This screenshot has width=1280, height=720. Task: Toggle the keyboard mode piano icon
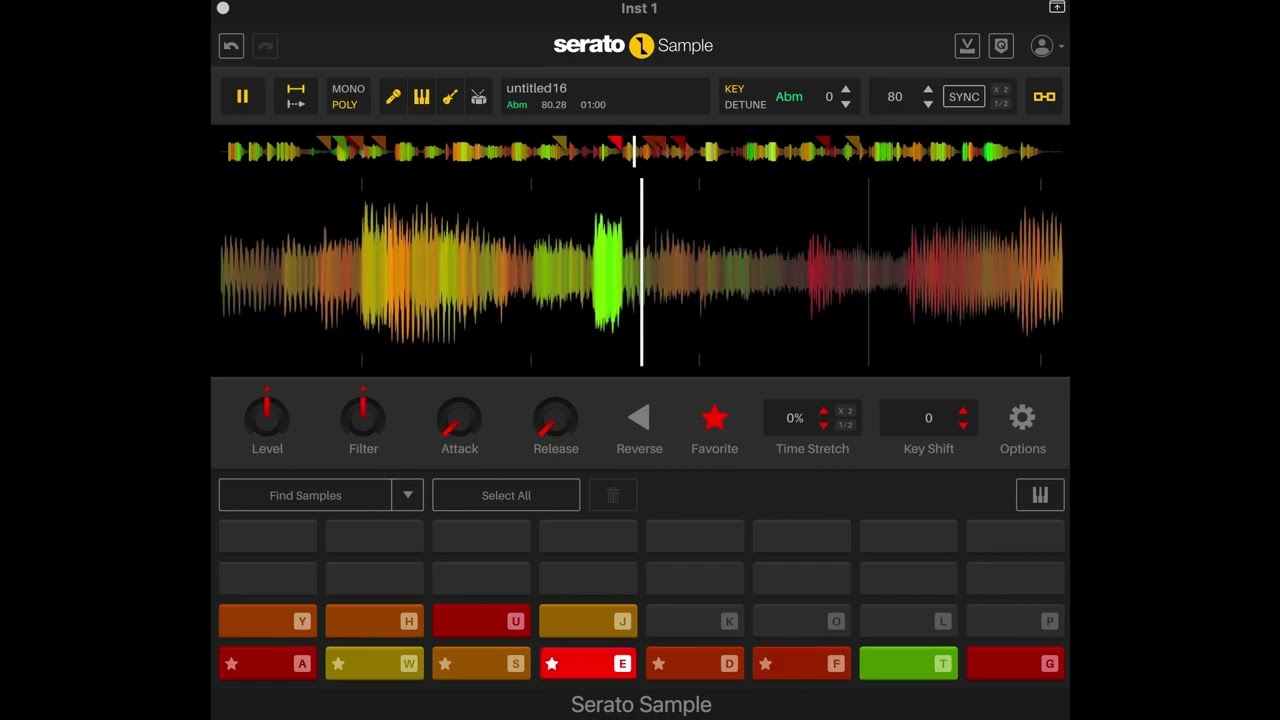click(1040, 495)
